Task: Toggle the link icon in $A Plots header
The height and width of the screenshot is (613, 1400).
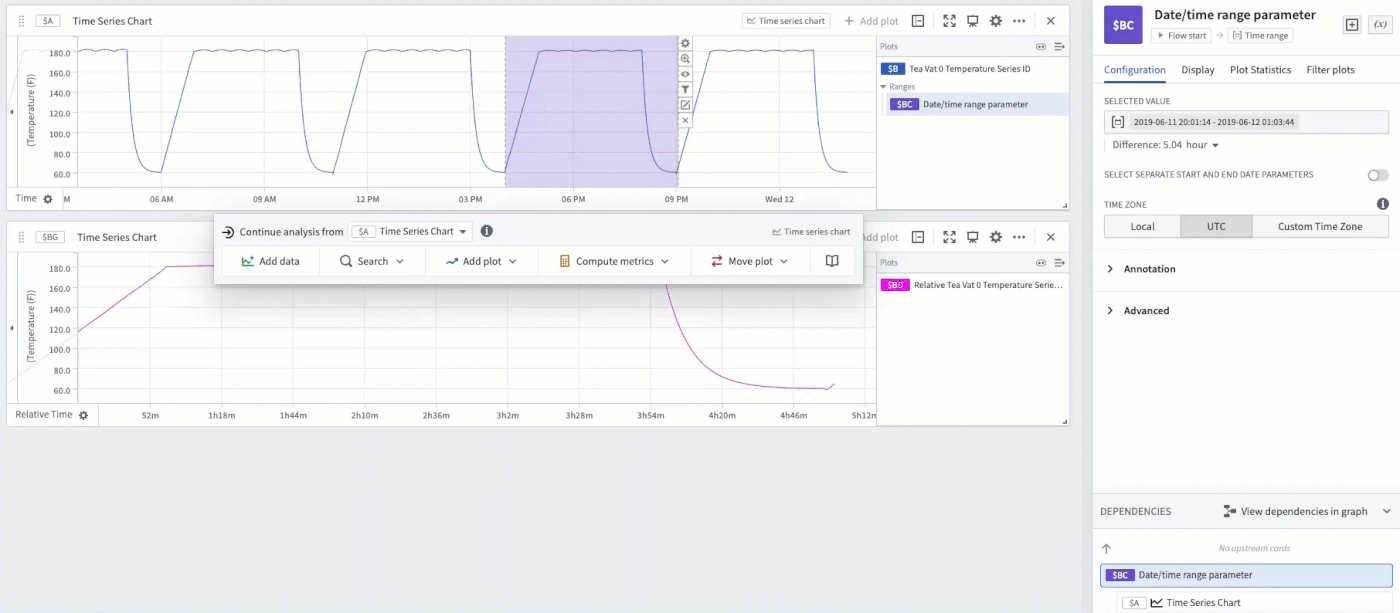Action: 1040,47
